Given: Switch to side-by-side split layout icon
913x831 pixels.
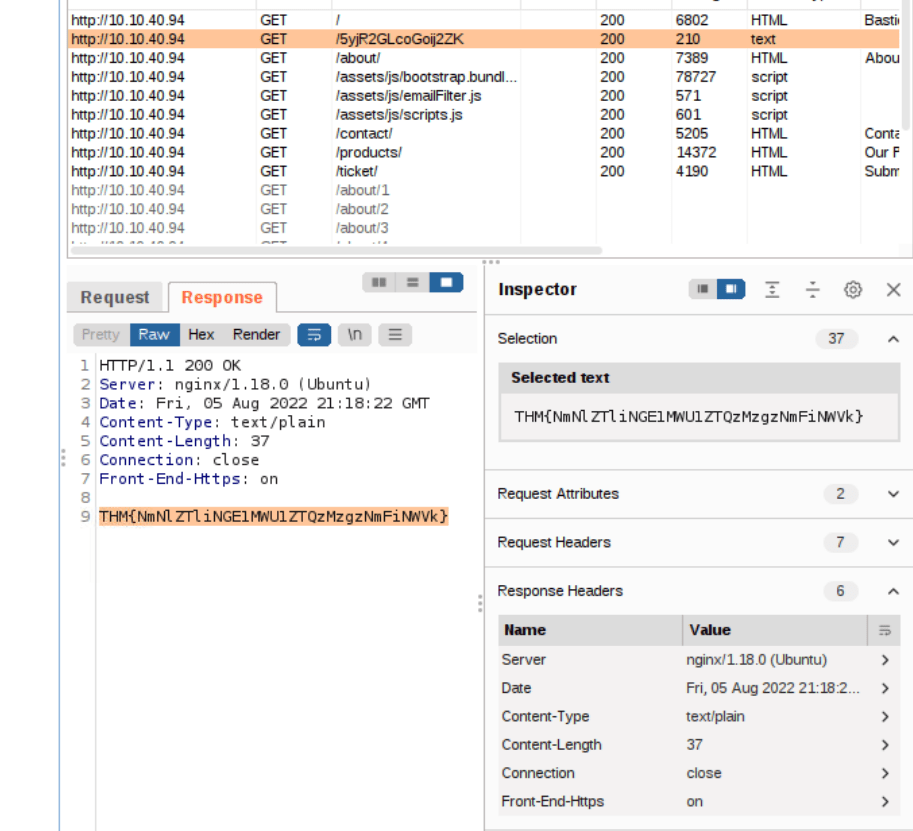Looking at the screenshot, I should [x=379, y=283].
